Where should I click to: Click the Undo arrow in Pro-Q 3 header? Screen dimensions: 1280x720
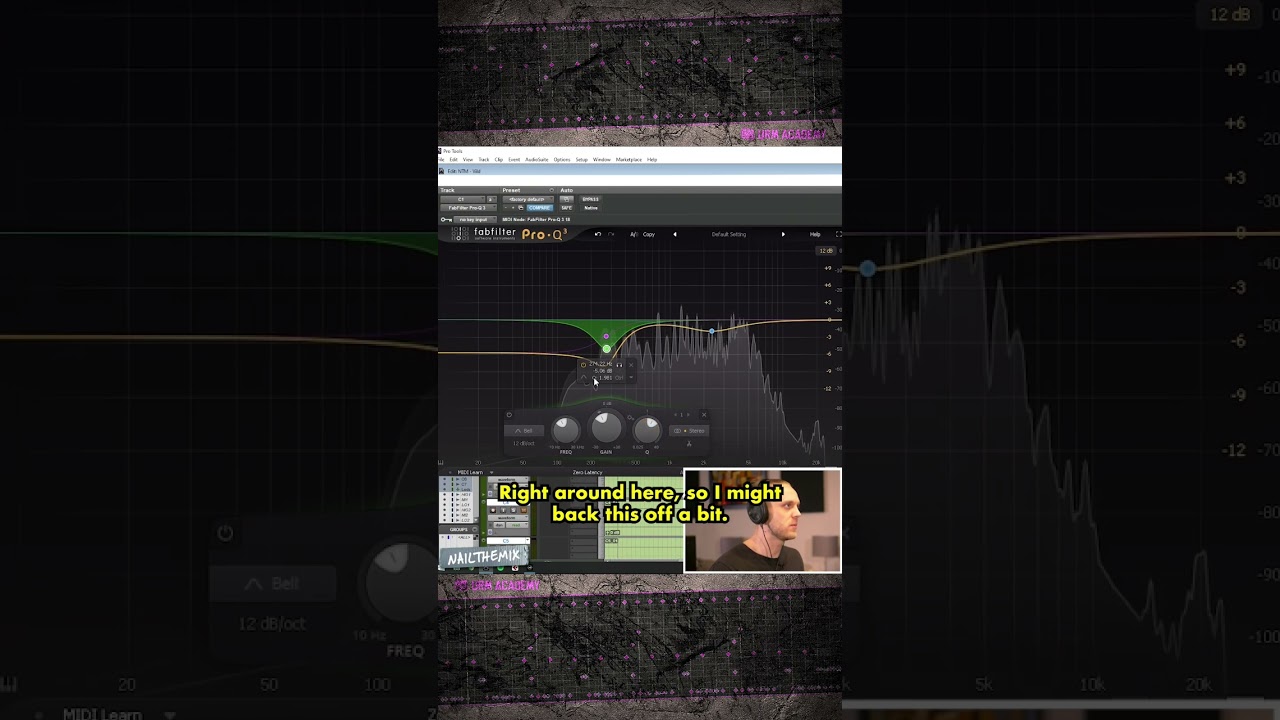click(x=598, y=234)
